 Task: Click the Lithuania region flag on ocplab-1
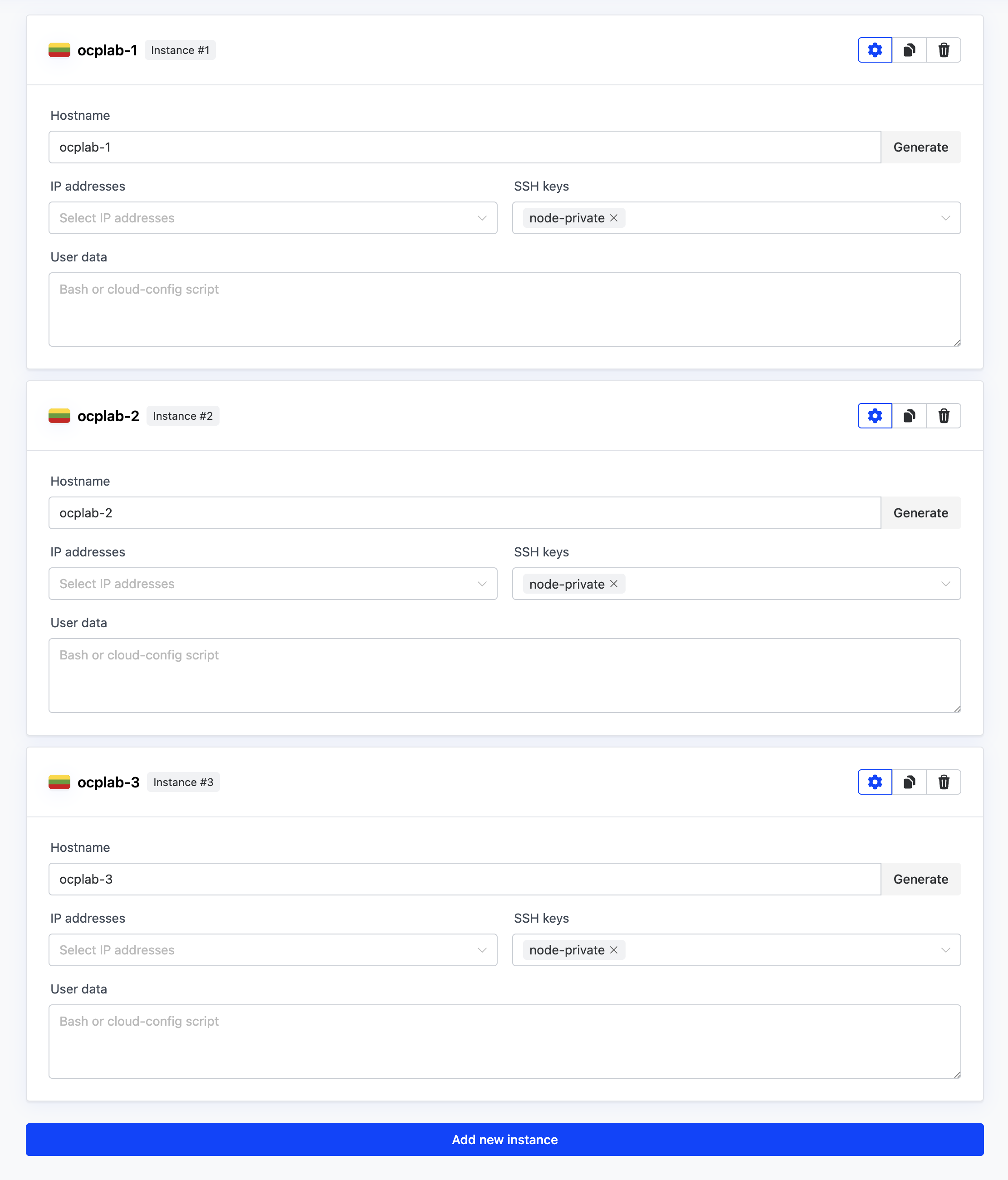(x=60, y=50)
